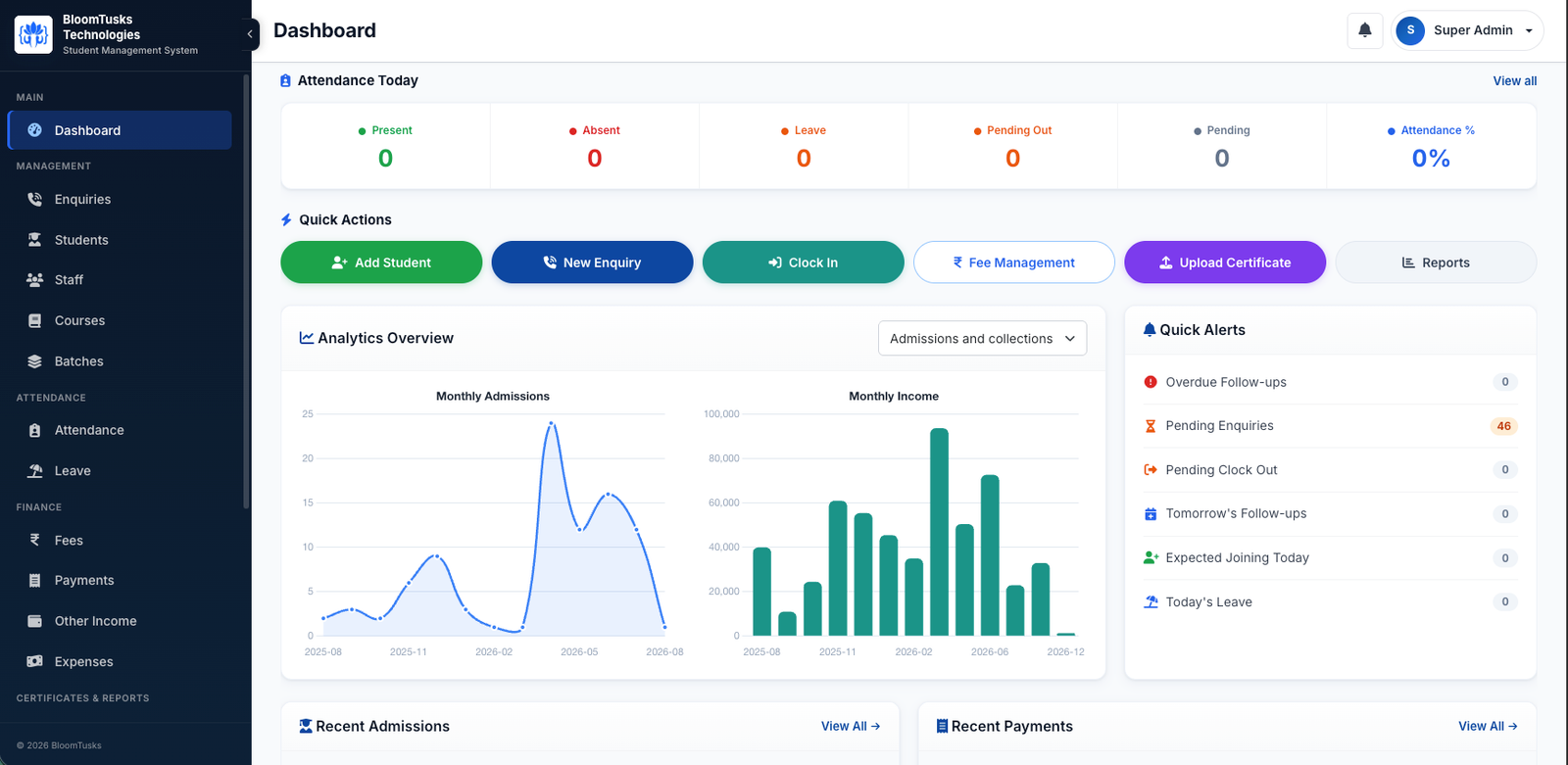Image resolution: width=1568 pixels, height=765 pixels.
Task: Collapse the sidebar with the chevron toggle
Action: 250,34
